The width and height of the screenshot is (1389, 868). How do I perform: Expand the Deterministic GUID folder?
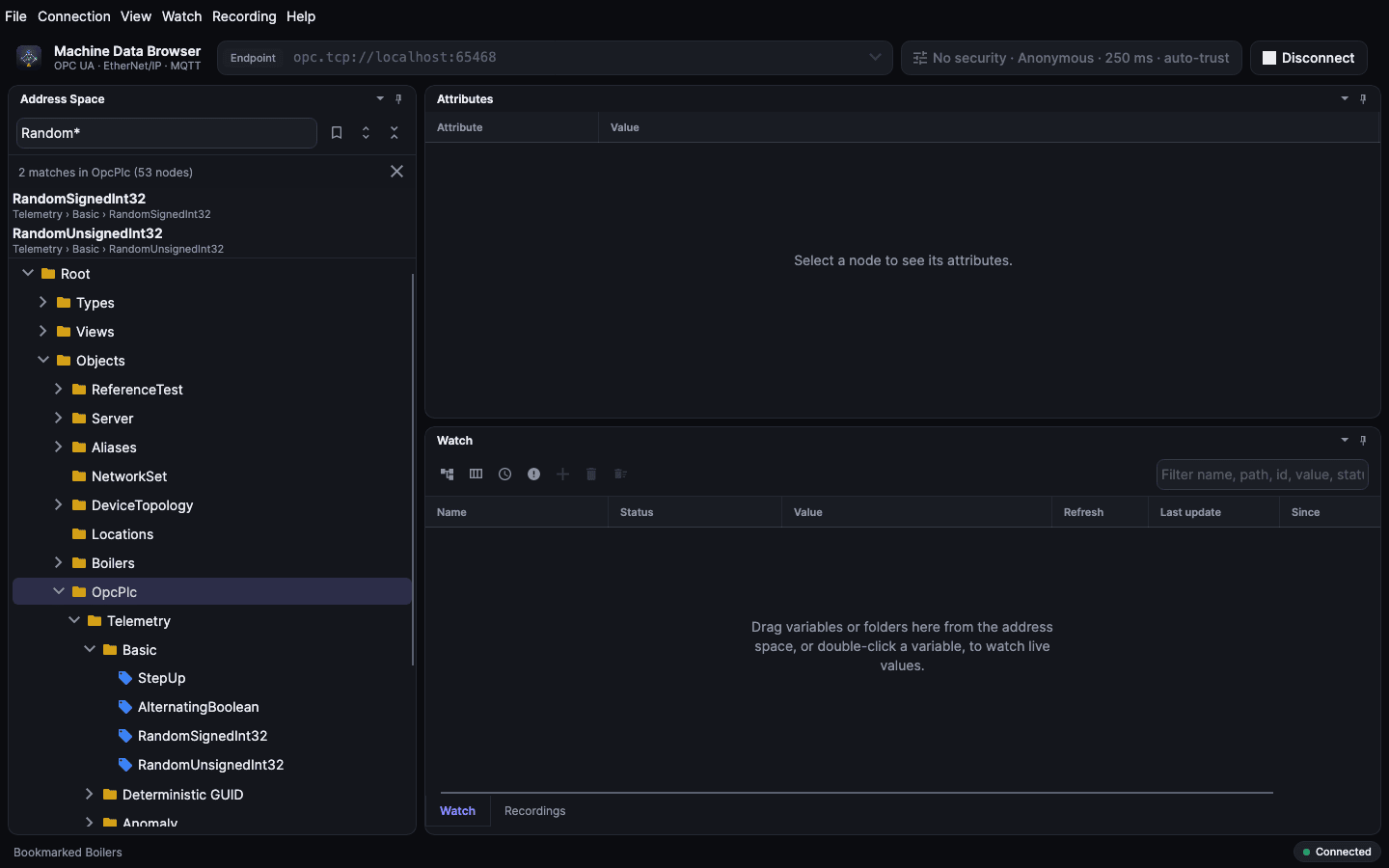click(x=89, y=794)
